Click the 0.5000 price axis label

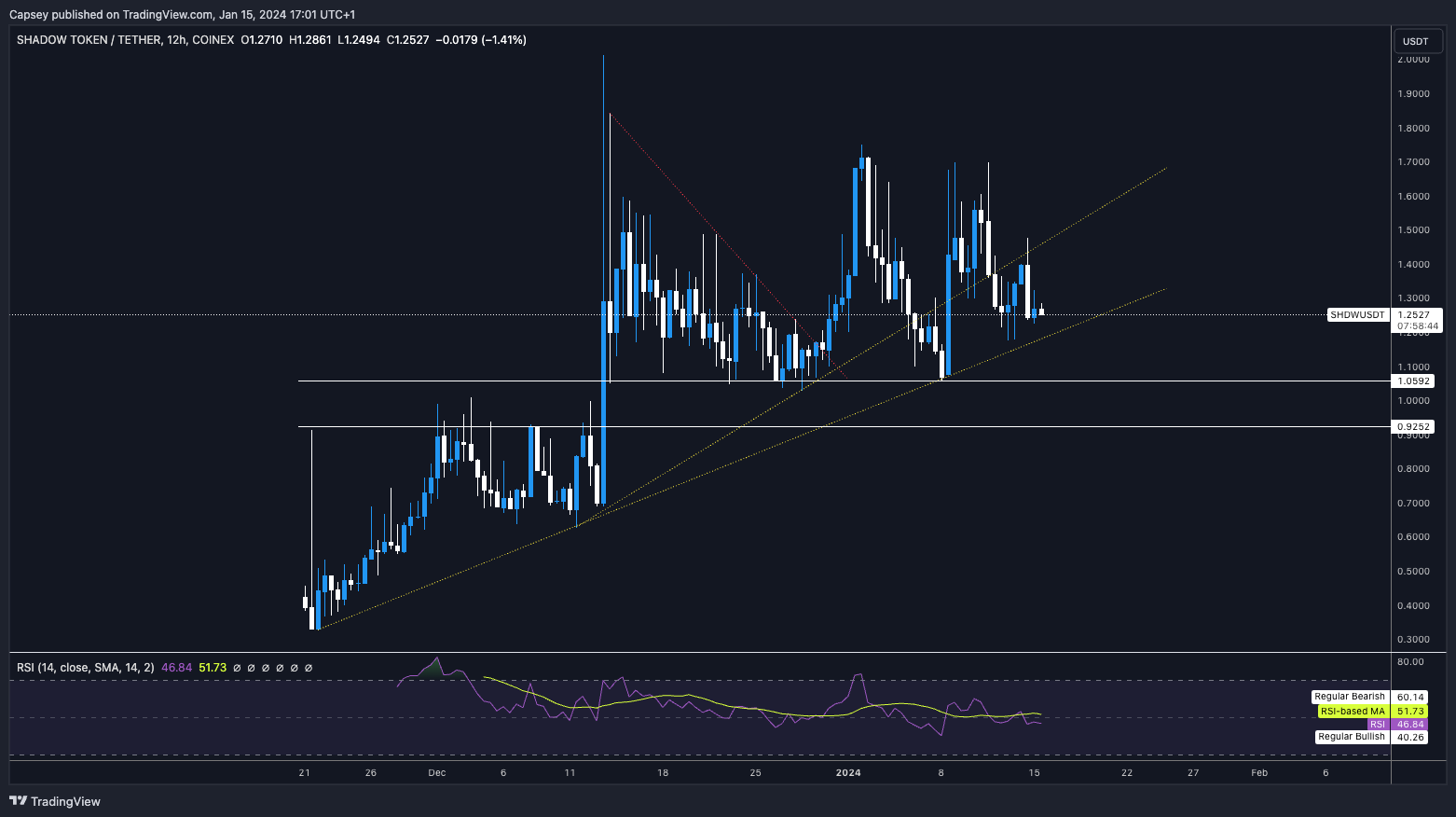(x=1414, y=572)
